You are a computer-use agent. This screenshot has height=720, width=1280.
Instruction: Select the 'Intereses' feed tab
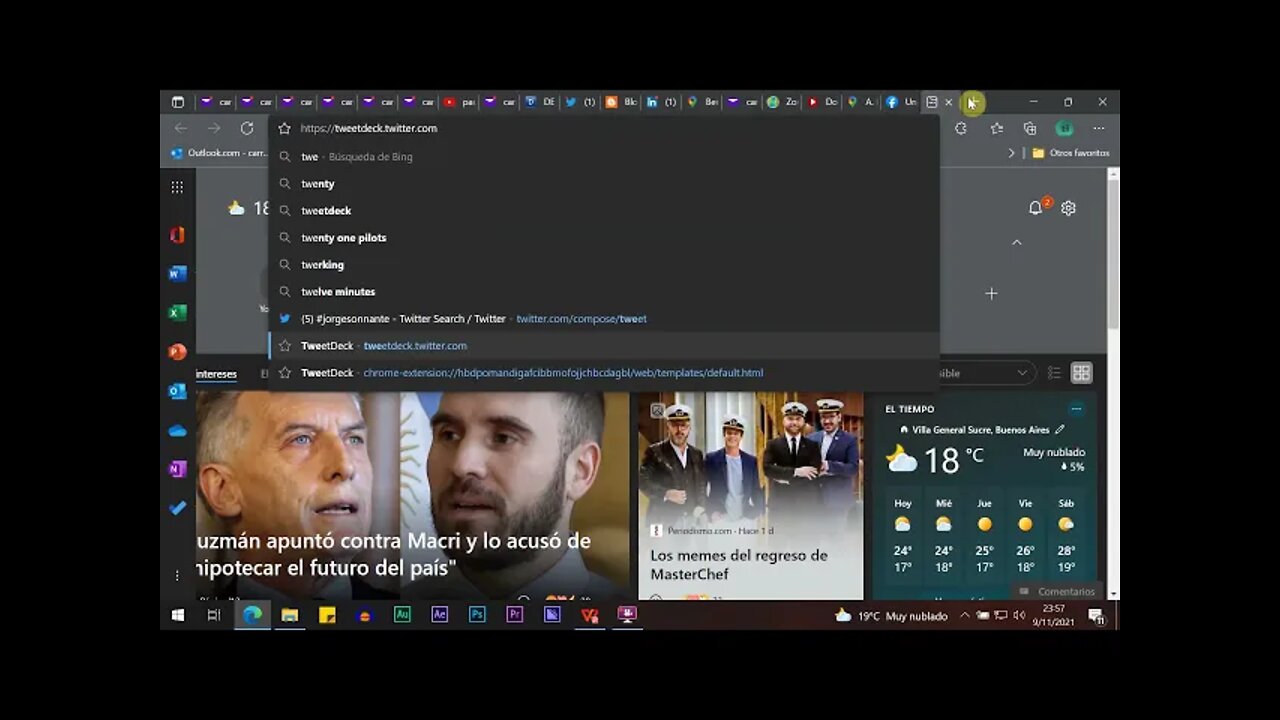(x=216, y=374)
